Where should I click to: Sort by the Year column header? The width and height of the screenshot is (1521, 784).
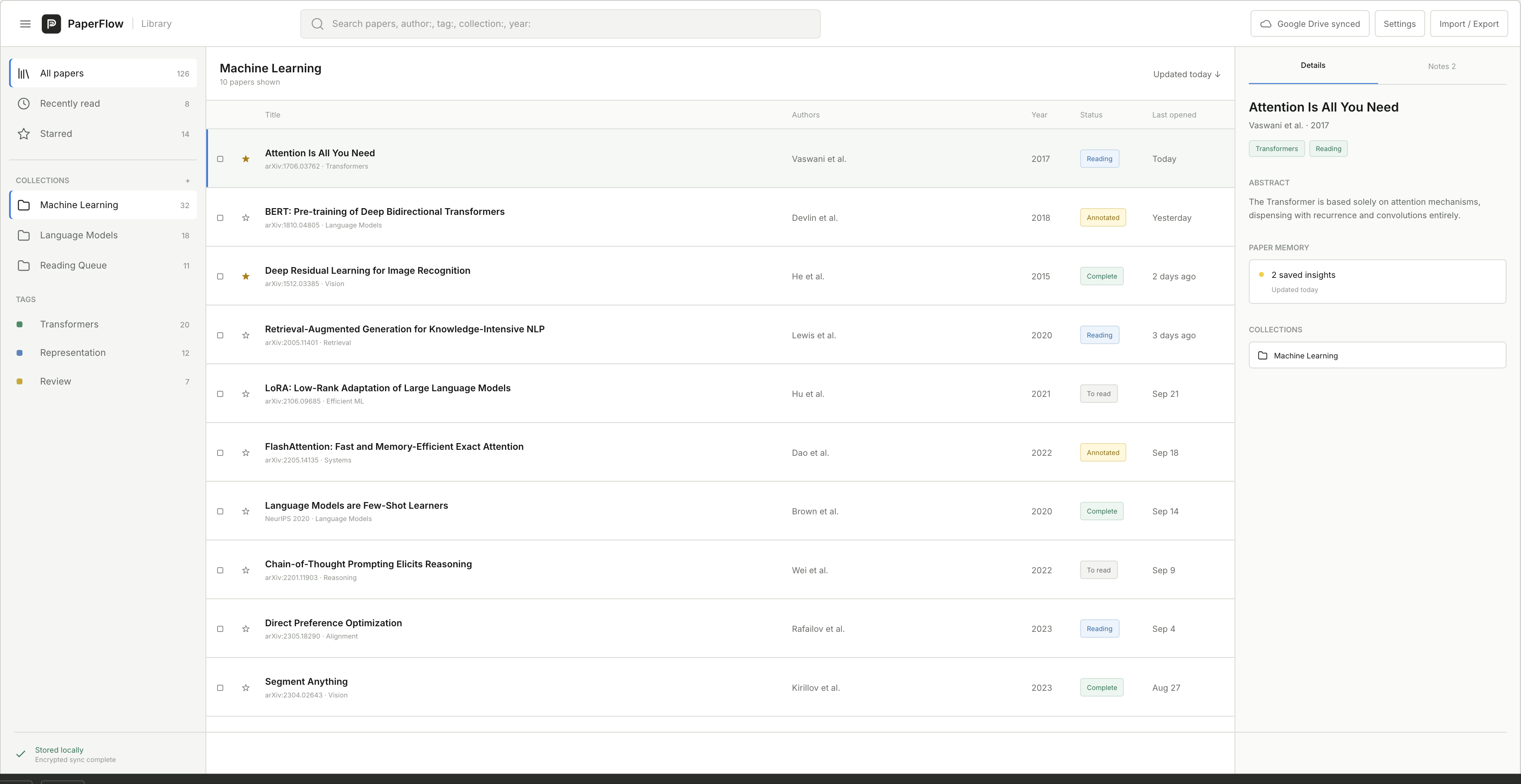[x=1039, y=115]
